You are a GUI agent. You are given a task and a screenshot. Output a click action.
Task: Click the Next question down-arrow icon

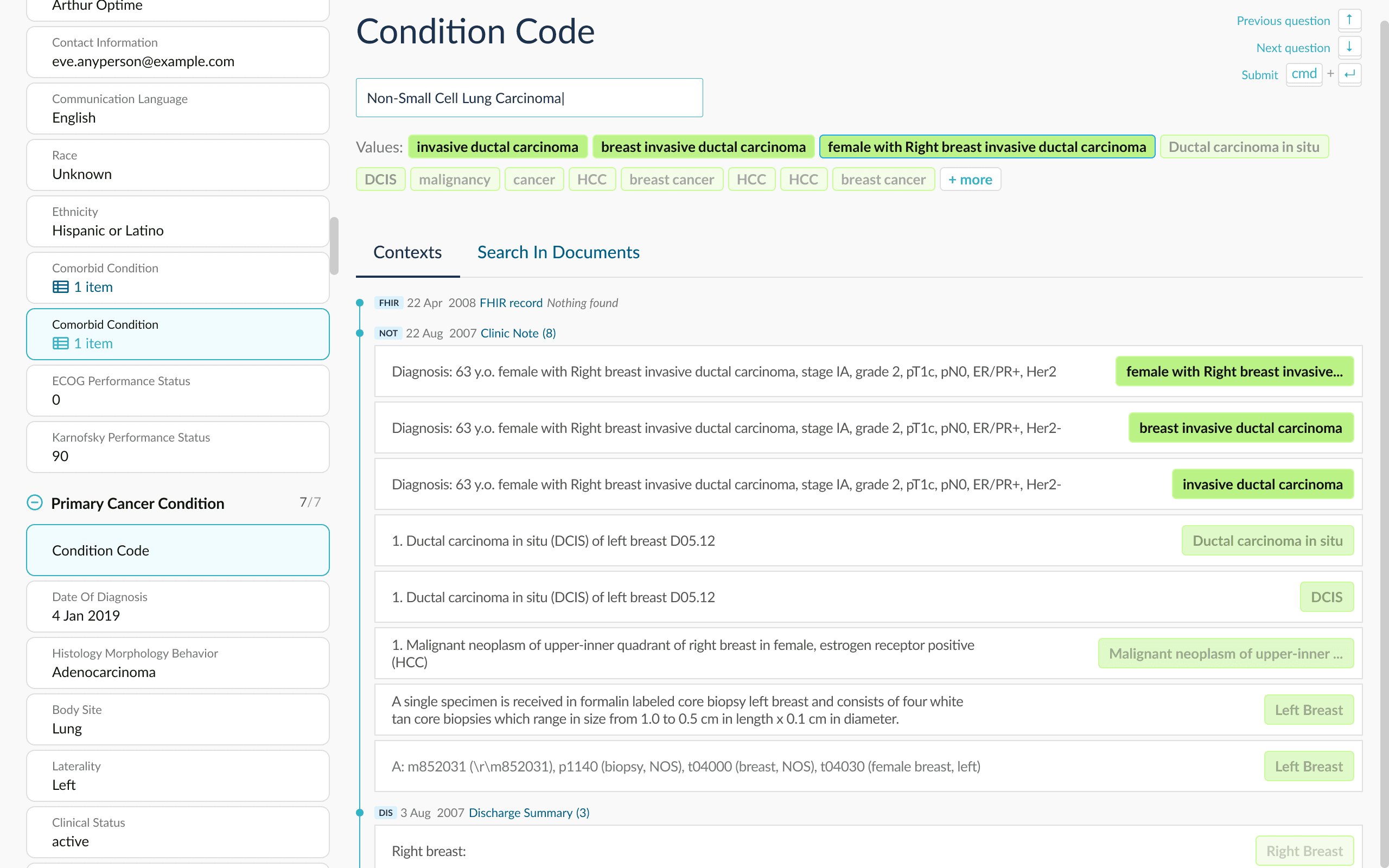click(x=1349, y=47)
